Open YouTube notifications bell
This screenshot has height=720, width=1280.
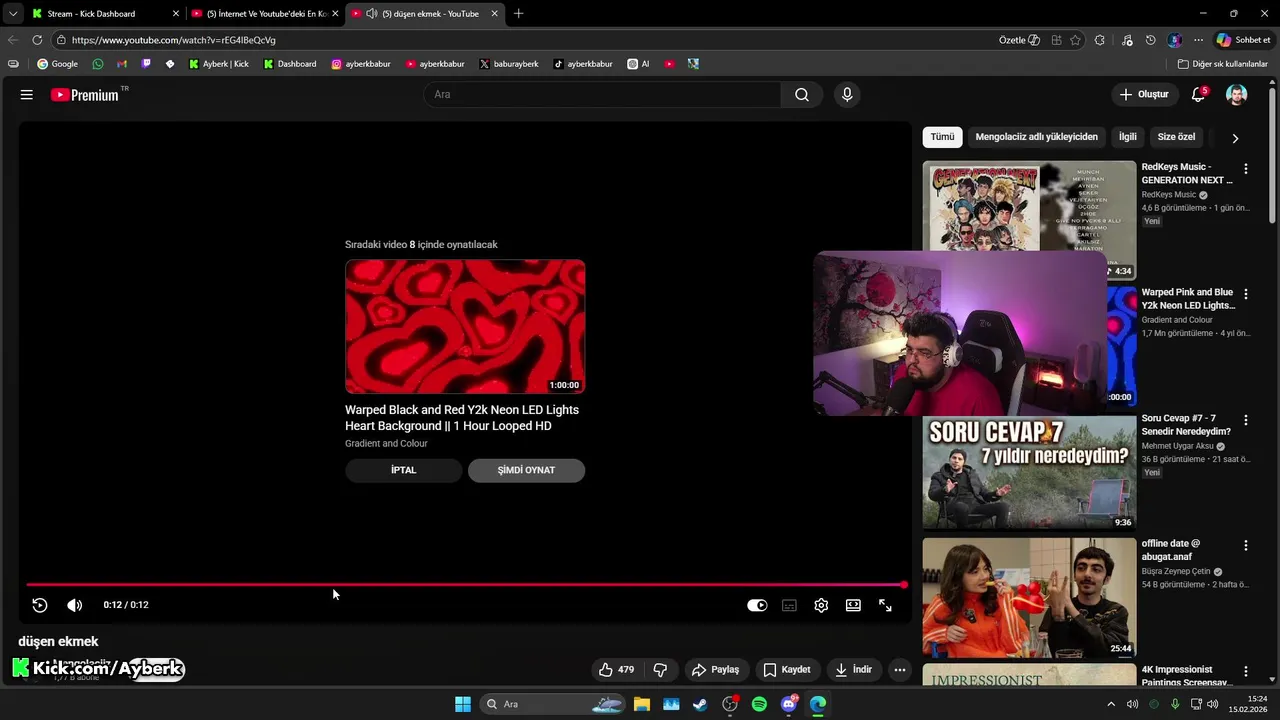coord(1198,95)
